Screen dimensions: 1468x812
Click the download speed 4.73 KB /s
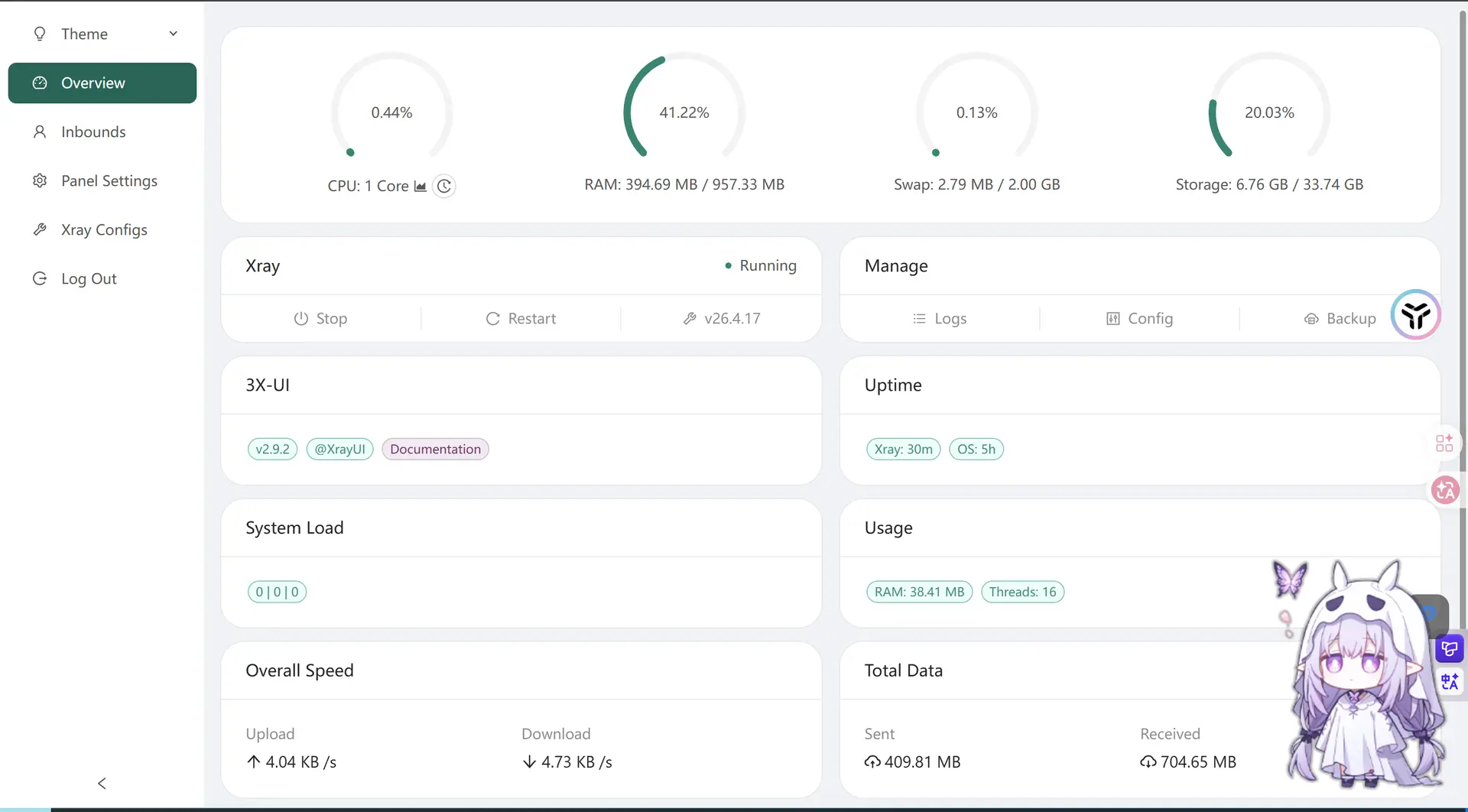[567, 762]
